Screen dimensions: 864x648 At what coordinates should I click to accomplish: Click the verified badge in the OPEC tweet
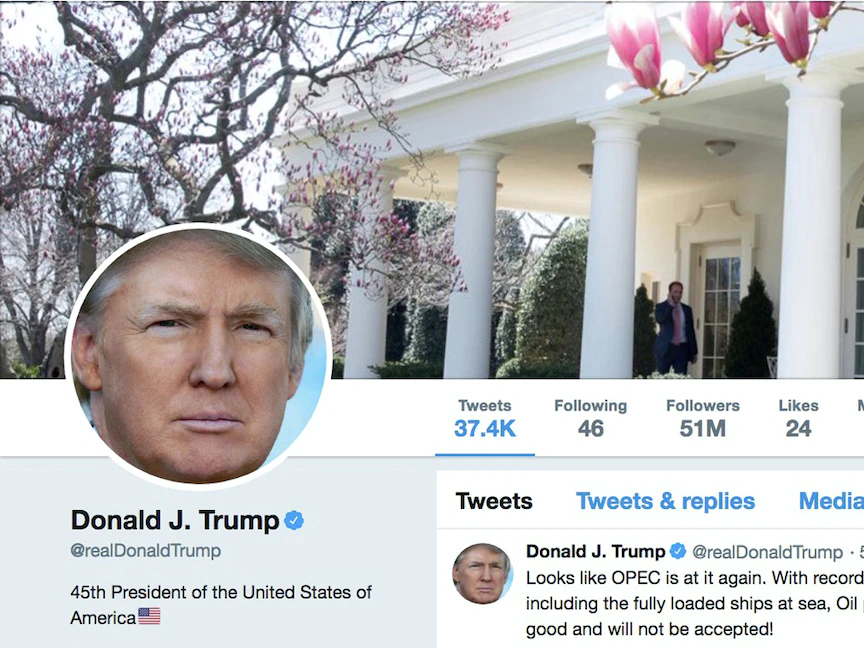678,551
